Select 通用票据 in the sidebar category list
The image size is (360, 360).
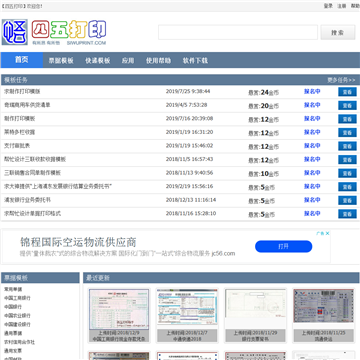(13, 333)
